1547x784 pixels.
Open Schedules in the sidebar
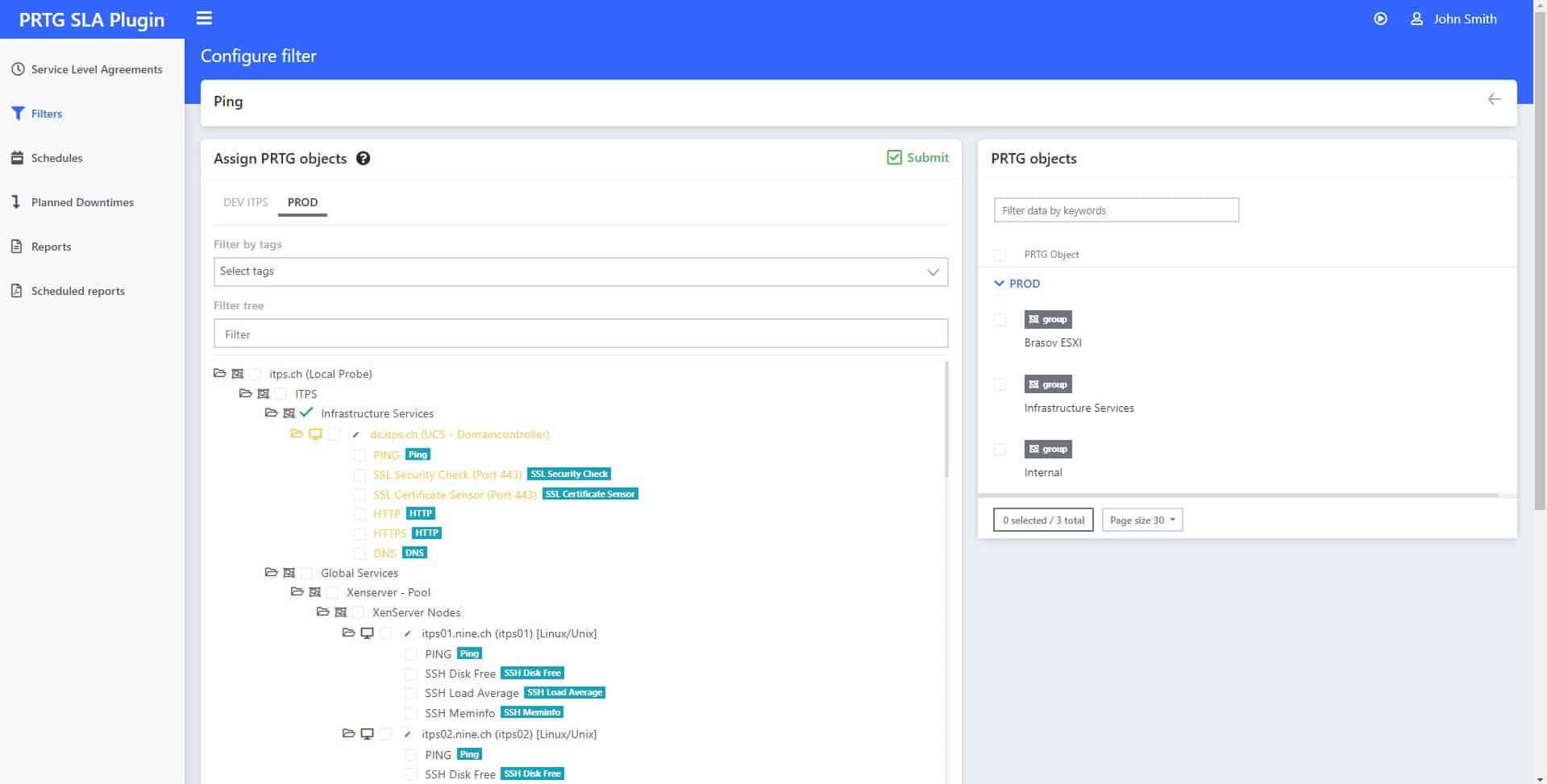click(56, 158)
